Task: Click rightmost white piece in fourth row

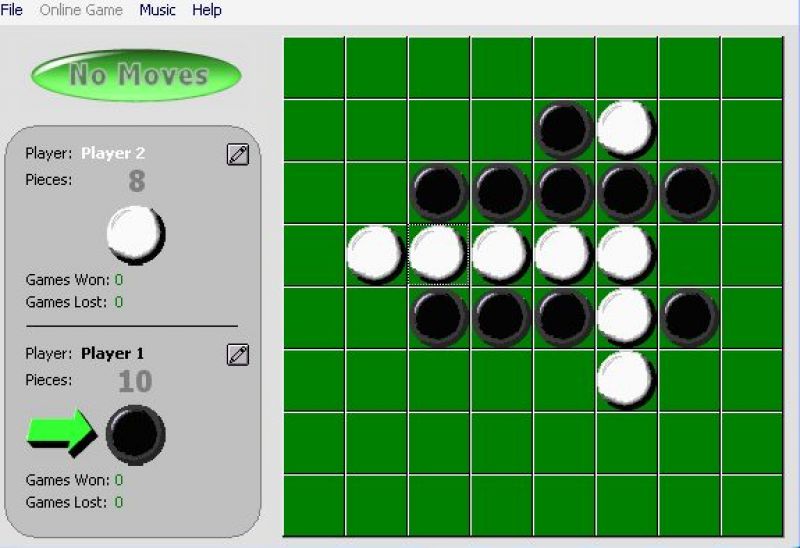Action: tap(626, 254)
